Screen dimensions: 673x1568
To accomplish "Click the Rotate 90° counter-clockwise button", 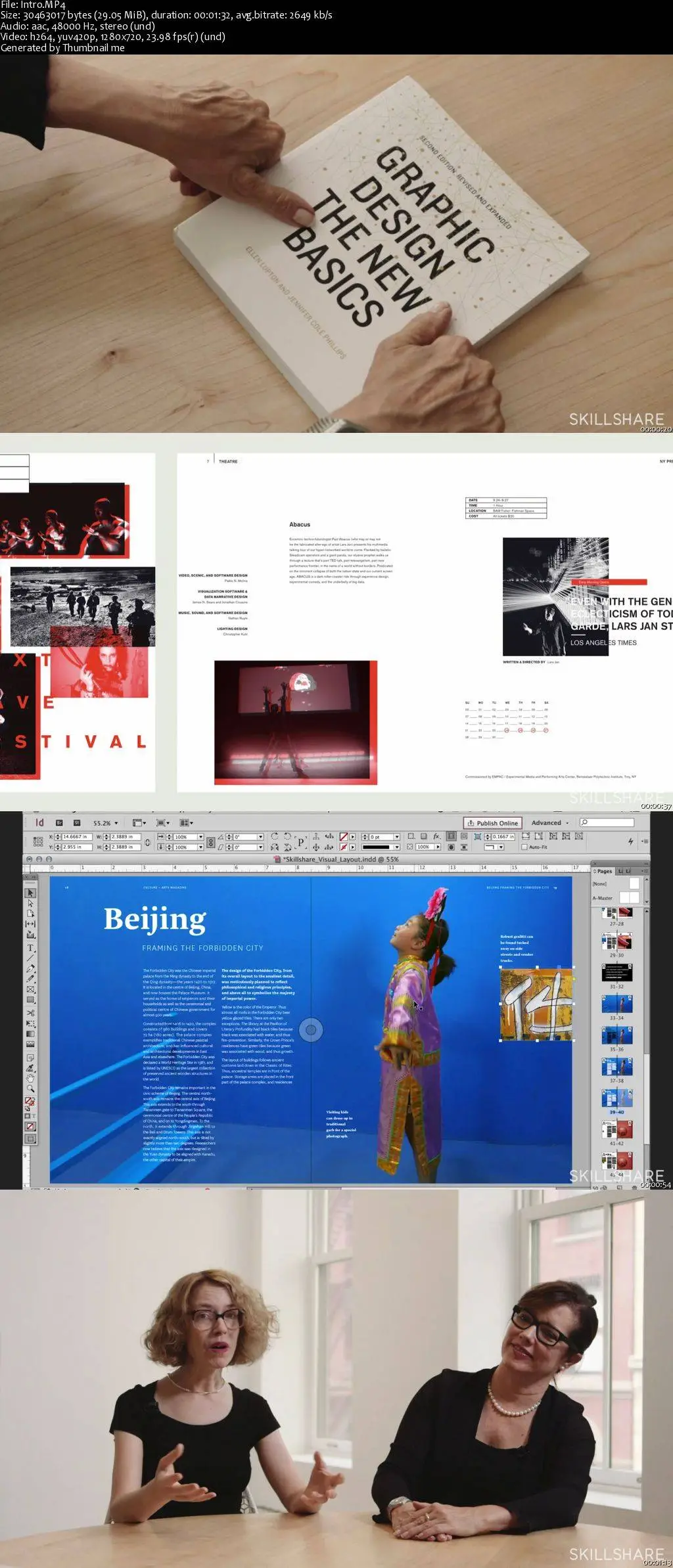I will 287,836.
